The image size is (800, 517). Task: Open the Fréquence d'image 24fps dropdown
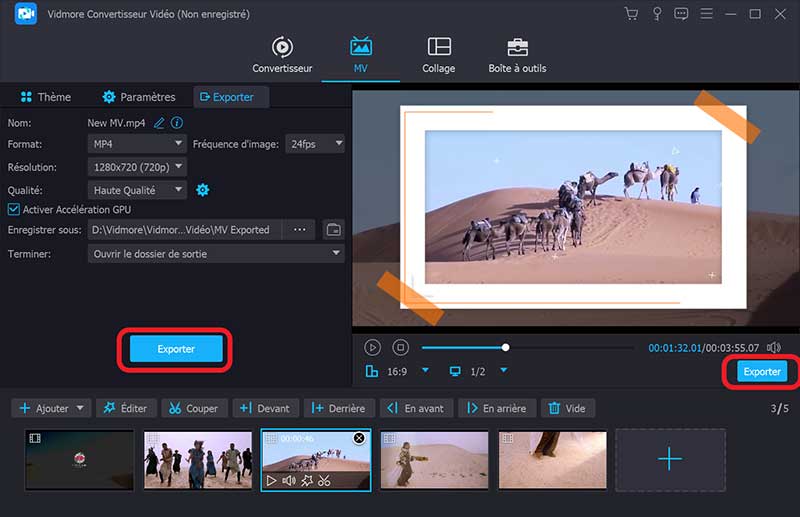315,144
